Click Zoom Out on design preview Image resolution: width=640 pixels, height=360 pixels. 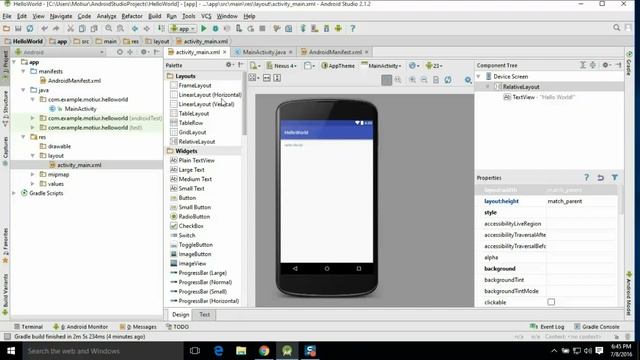coord(424,80)
